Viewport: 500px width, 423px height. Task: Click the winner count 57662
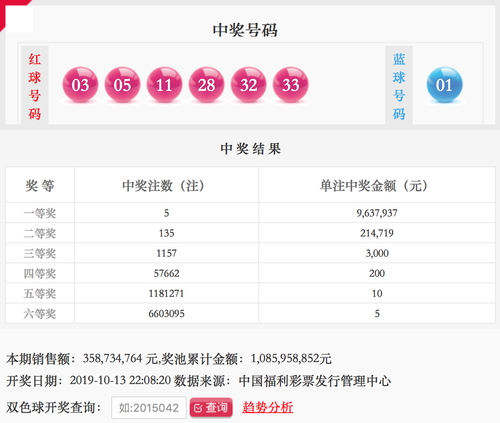166,273
